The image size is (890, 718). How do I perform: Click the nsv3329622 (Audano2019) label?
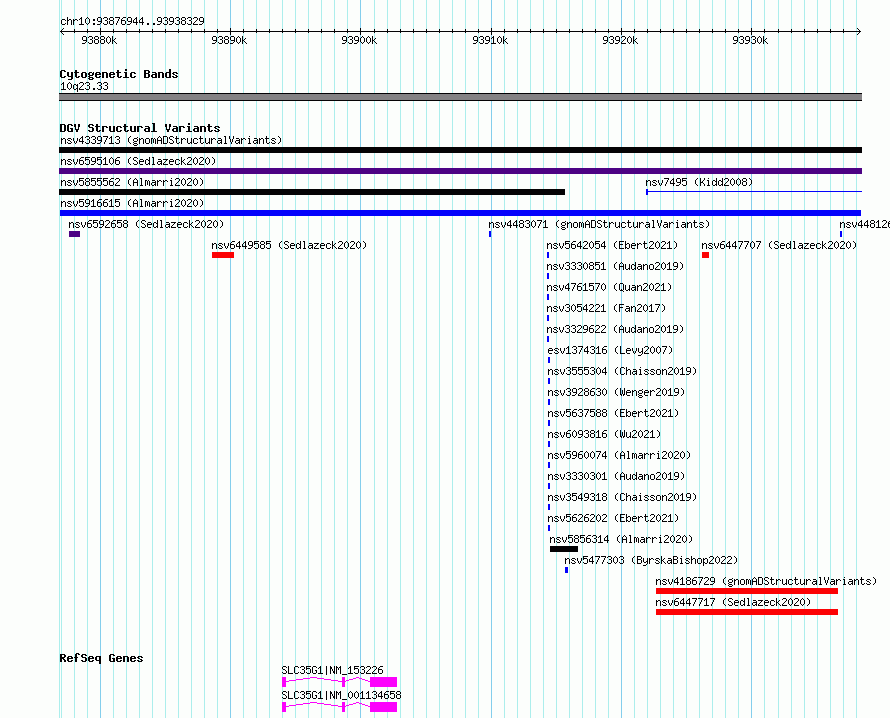tap(615, 329)
